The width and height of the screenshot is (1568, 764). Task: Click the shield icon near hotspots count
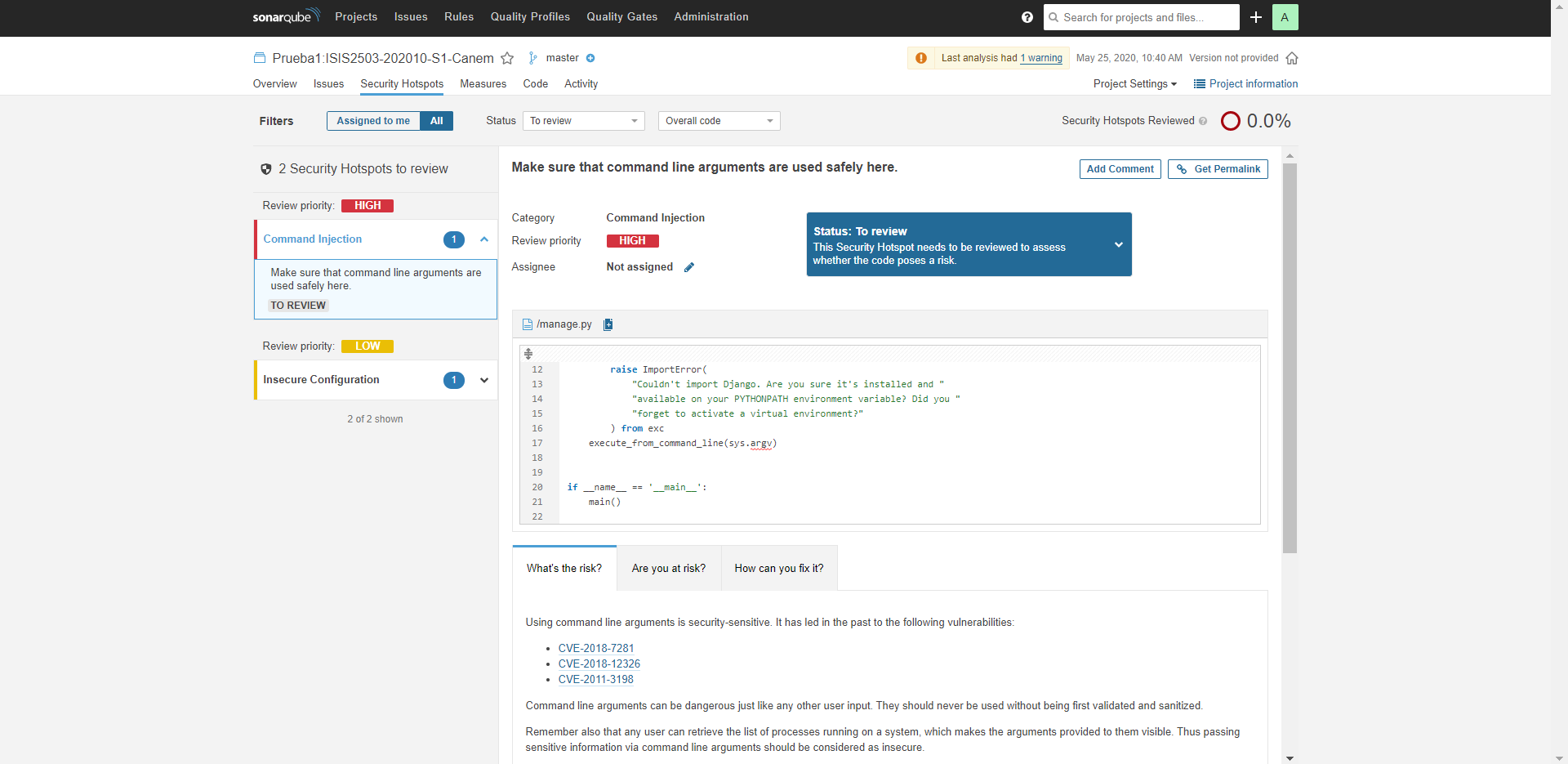[x=266, y=169]
